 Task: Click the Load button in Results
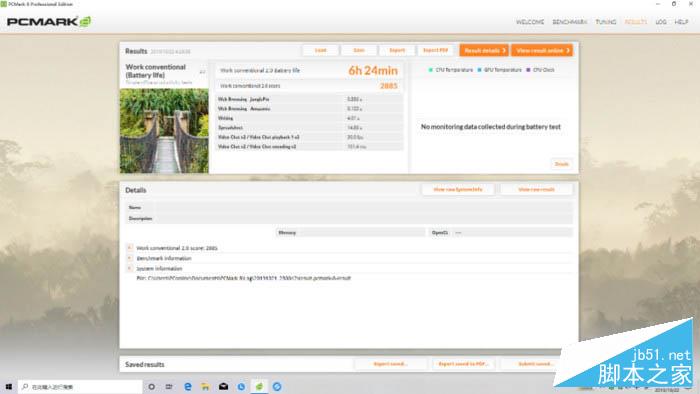tap(321, 50)
